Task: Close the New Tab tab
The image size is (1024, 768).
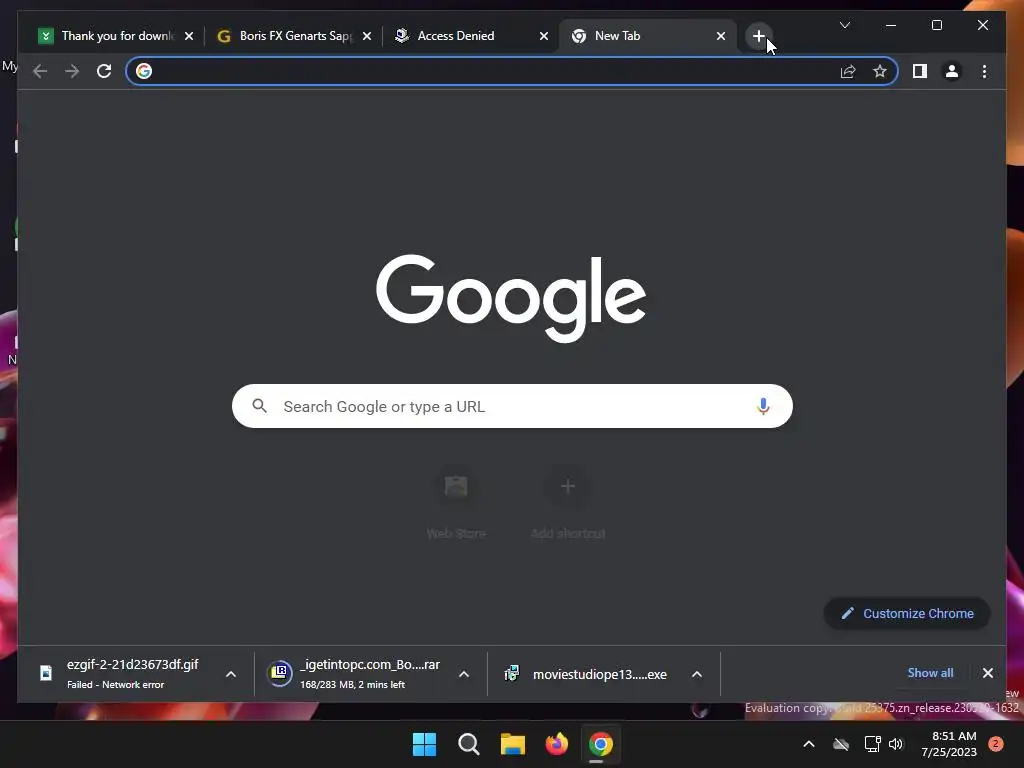Action: [x=720, y=36]
